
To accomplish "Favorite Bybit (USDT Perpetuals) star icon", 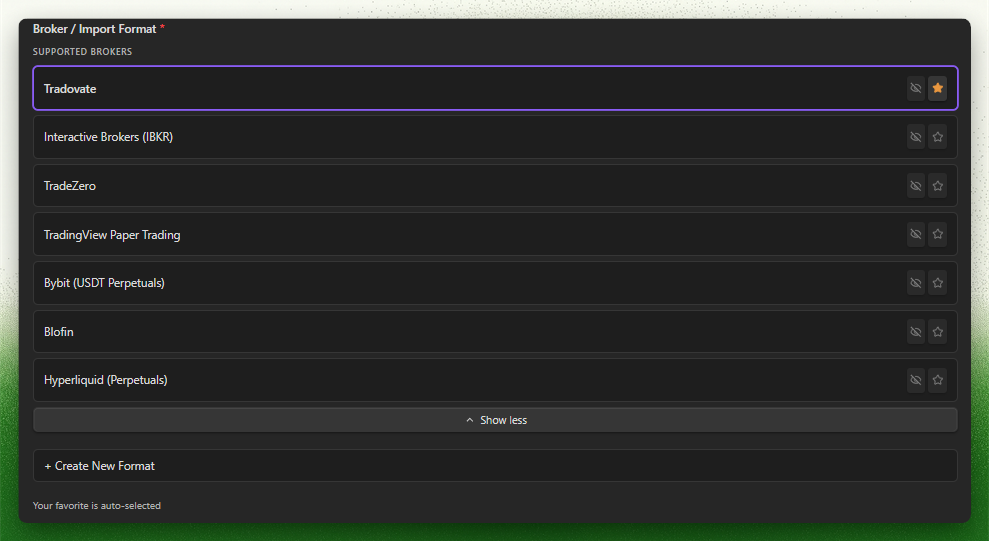I will [x=937, y=283].
